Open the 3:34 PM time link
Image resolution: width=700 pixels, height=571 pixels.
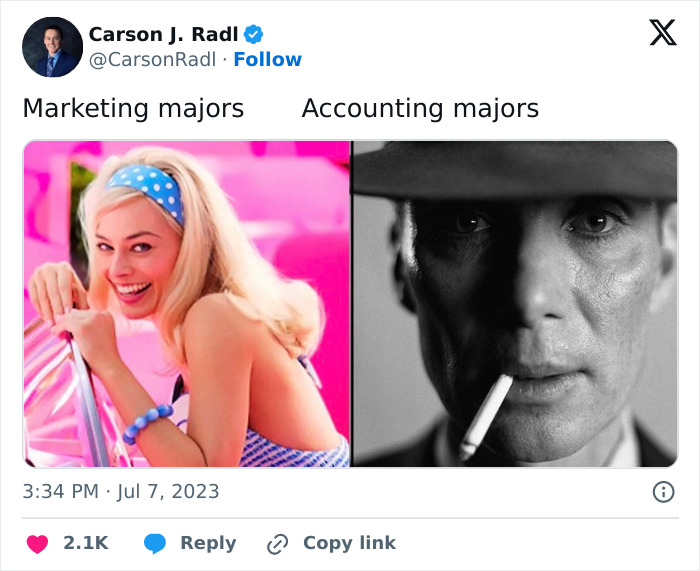point(61,491)
